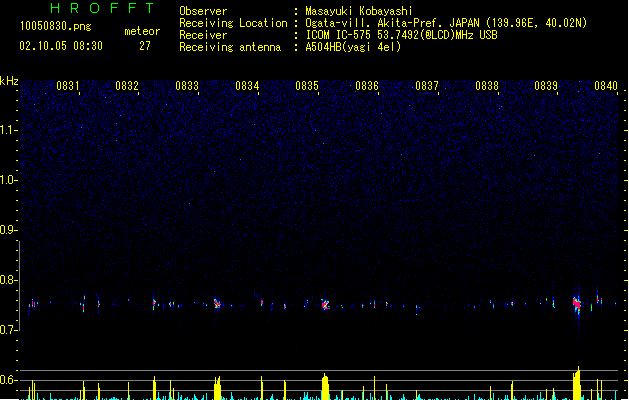Viewport: 629px width, 400px height.
Task: Click the 0.8 kHz axis label
Action: pos(9,280)
